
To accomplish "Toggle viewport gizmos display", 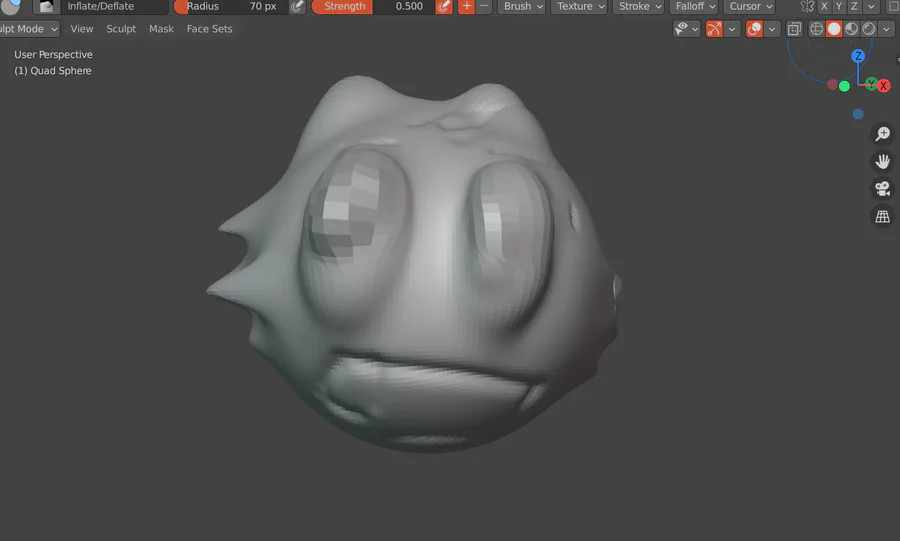I will (x=714, y=29).
